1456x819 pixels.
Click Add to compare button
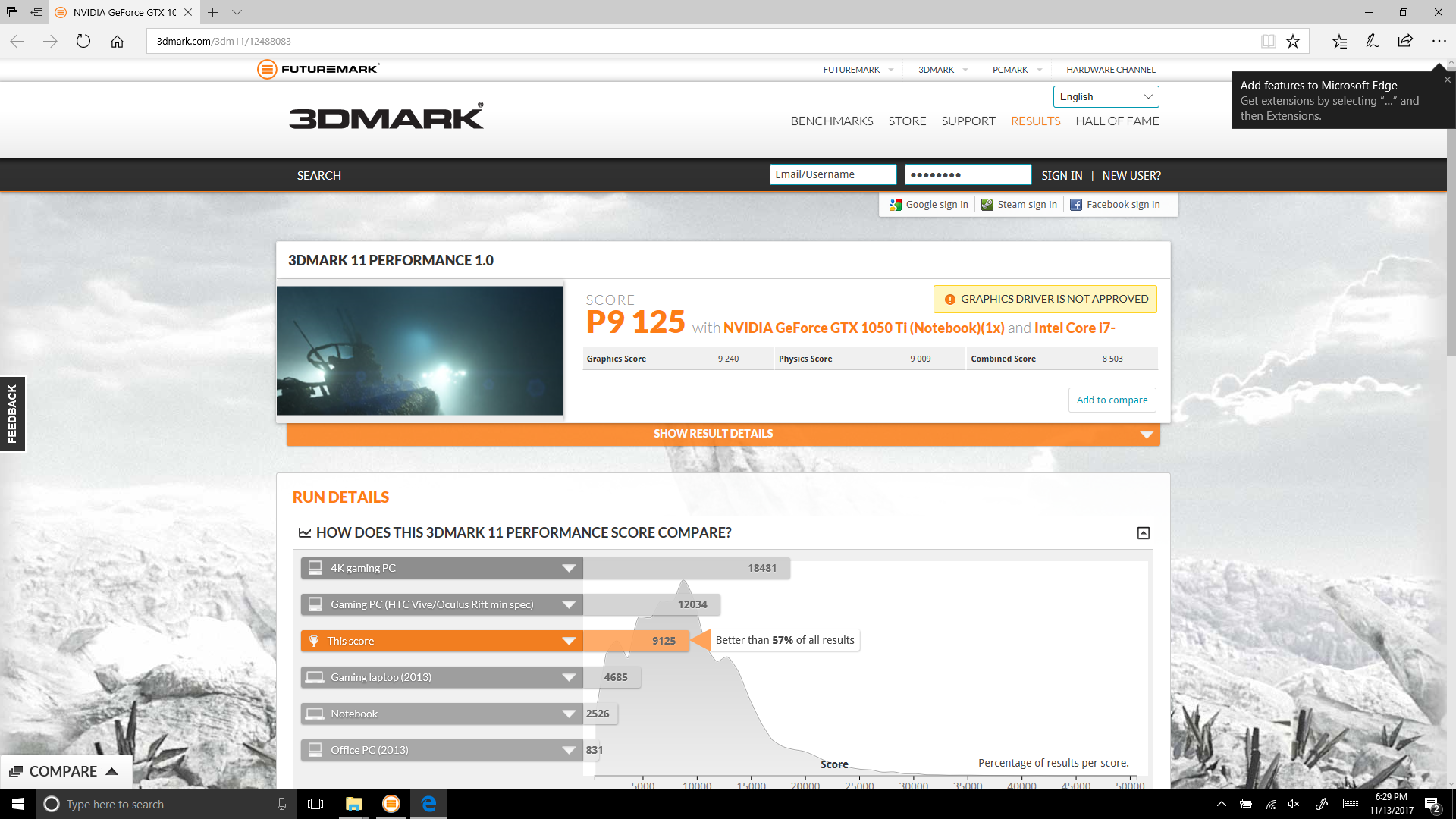pyautogui.click(x=1112, y=400)
